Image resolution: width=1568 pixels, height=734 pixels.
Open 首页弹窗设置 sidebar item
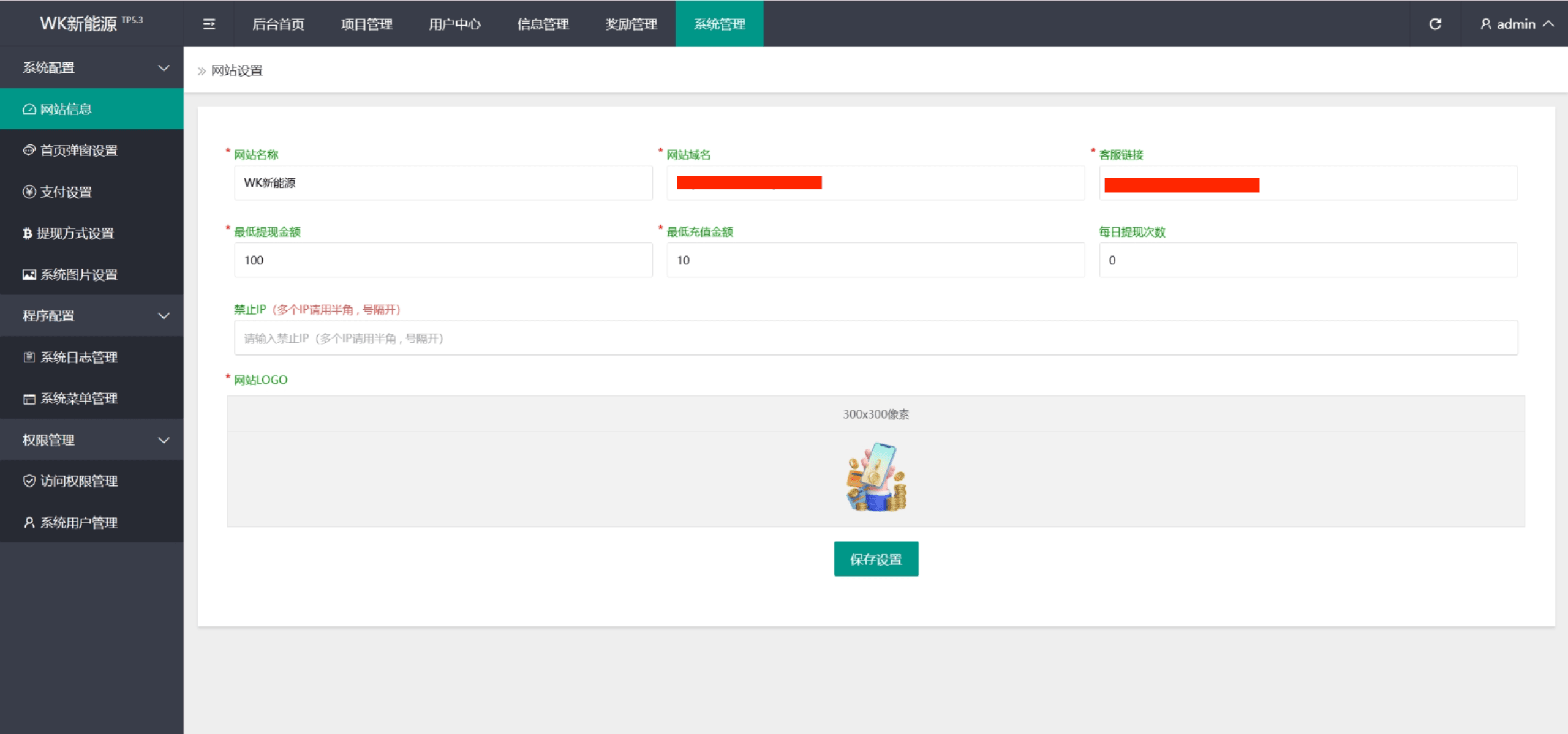(x=79, y=151)
